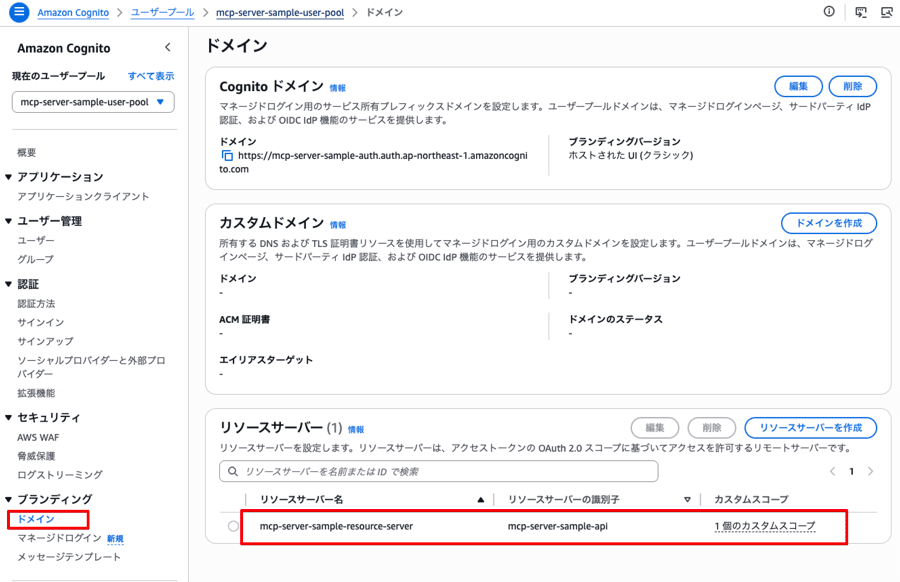Go to previous page arrow in resource servers
Screen dimensions: 900x582
832,471
